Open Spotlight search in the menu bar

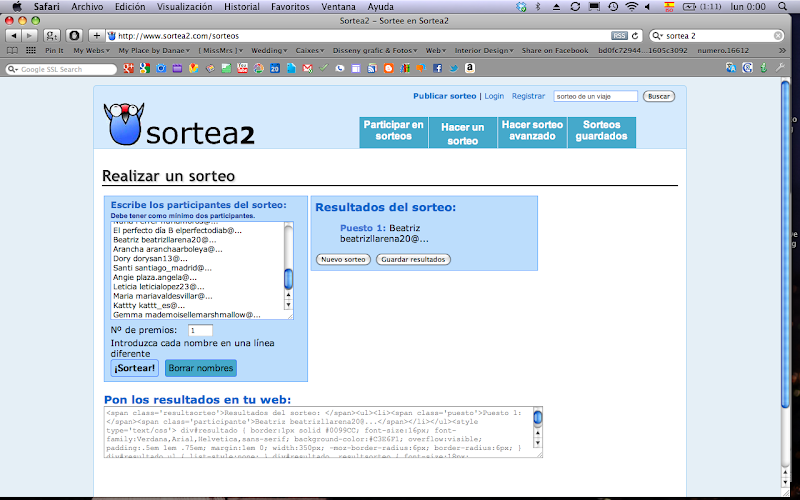(783, 7)
